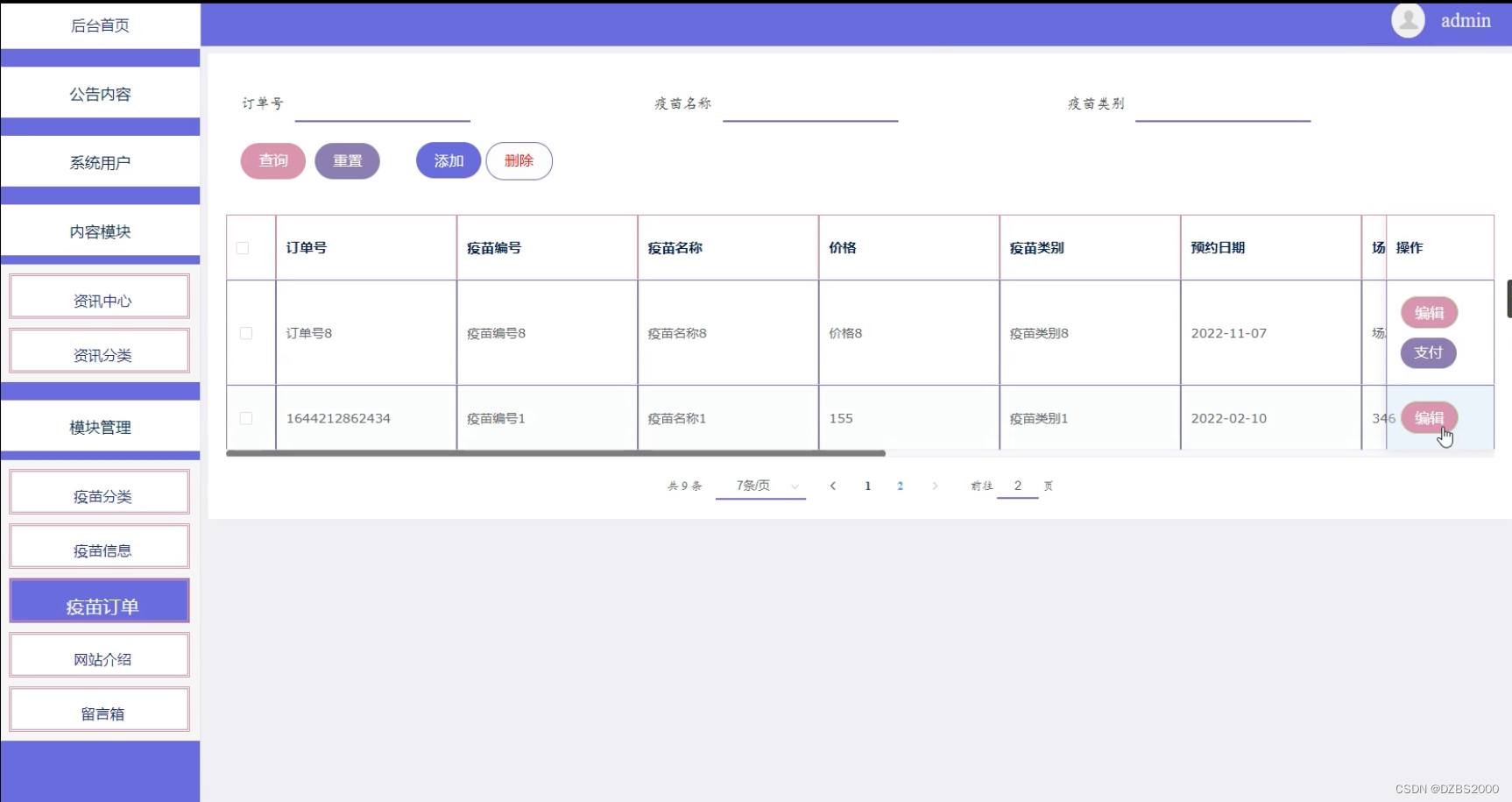The image size is (1512, 802).
Task: Check the box for order 1644212862434
Action: [x=246, y=418]
